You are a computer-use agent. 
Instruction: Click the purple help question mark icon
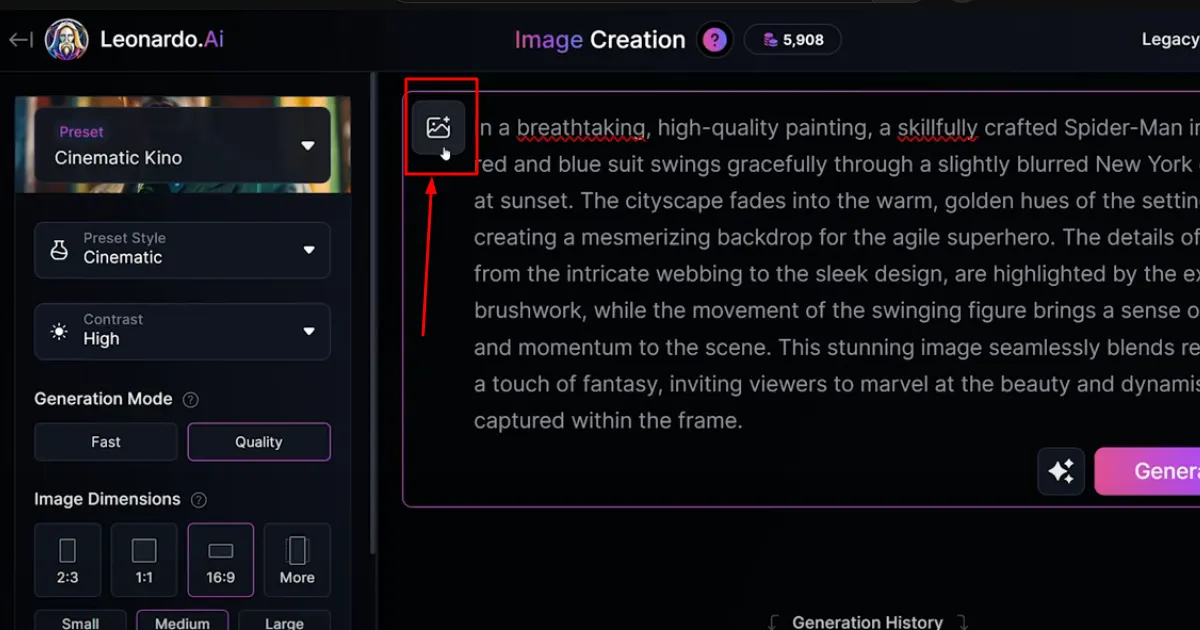tap(714, 40)
